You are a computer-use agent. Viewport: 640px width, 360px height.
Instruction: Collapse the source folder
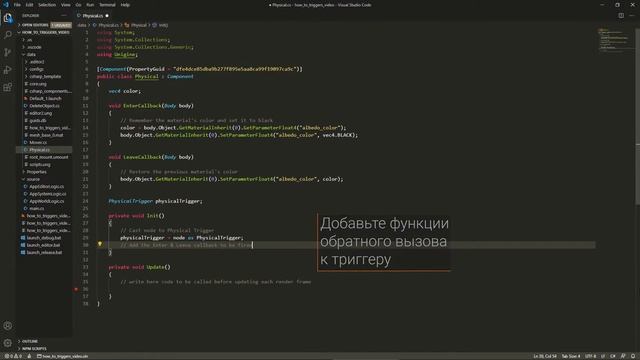coord(33,179)
